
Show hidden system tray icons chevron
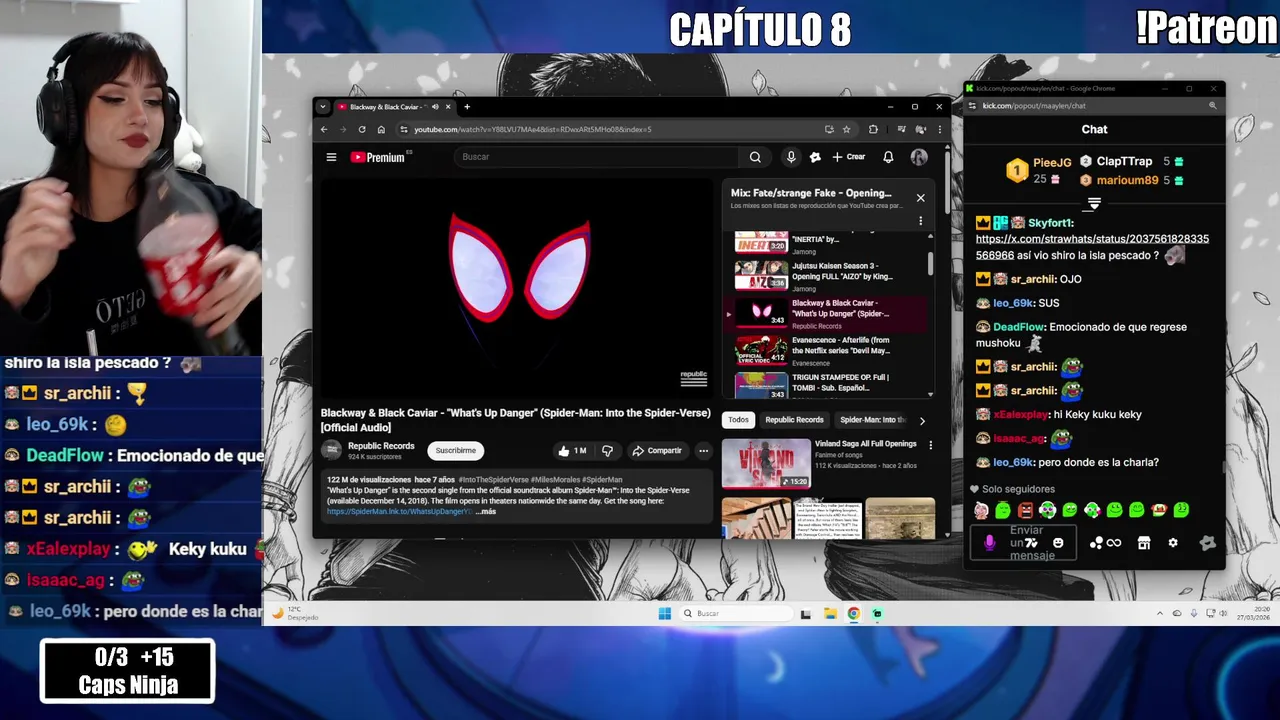click(1160, 614)
